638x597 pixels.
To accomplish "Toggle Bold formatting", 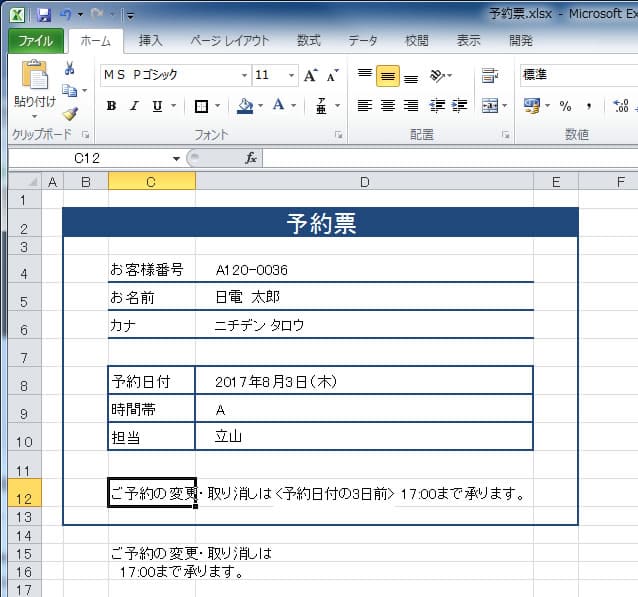I will point(111,106).
